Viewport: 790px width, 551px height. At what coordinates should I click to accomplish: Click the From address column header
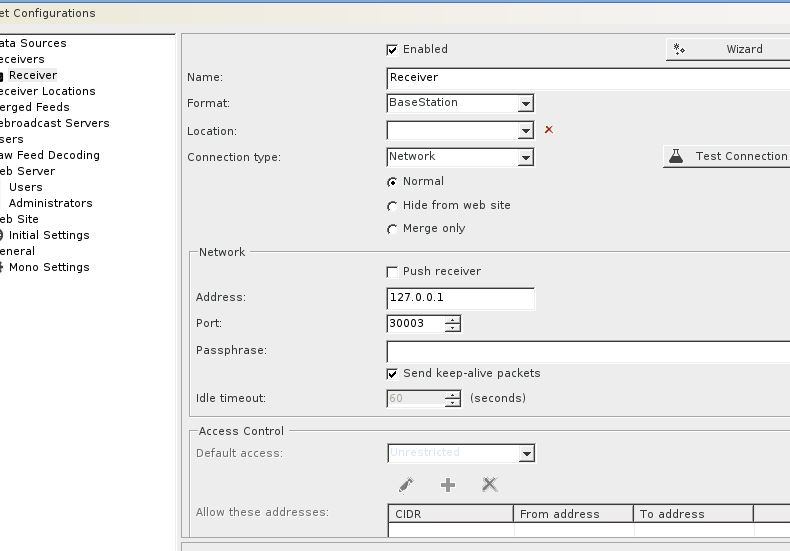click(x=573, y=514)
